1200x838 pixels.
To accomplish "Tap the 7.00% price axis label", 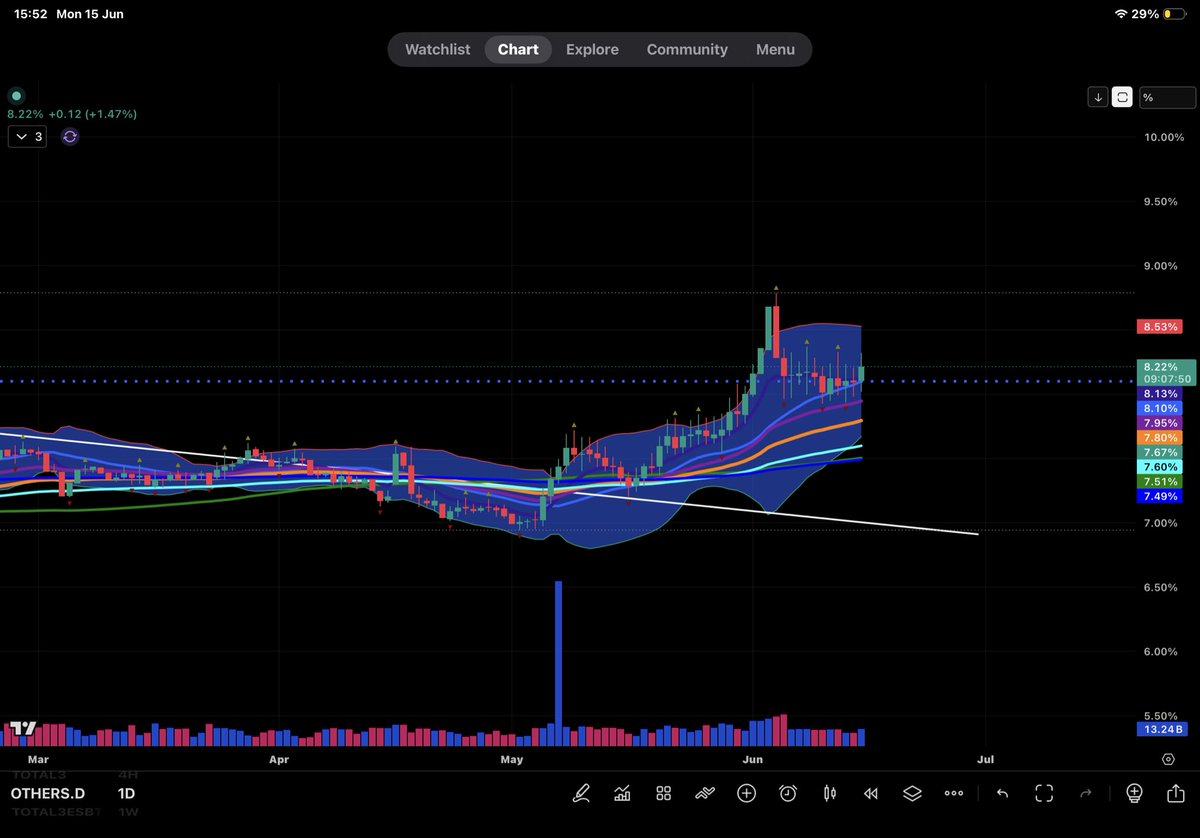I will 1160,523.
